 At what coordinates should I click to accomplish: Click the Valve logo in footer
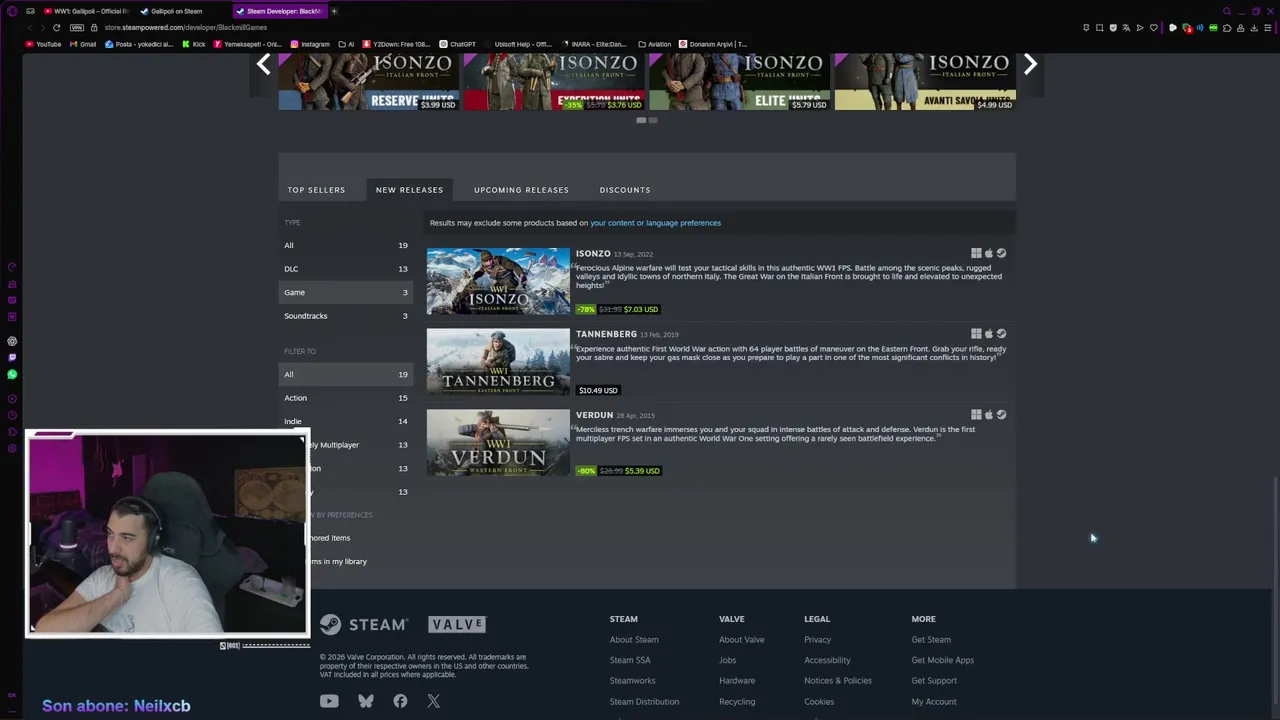pos(457,624)
